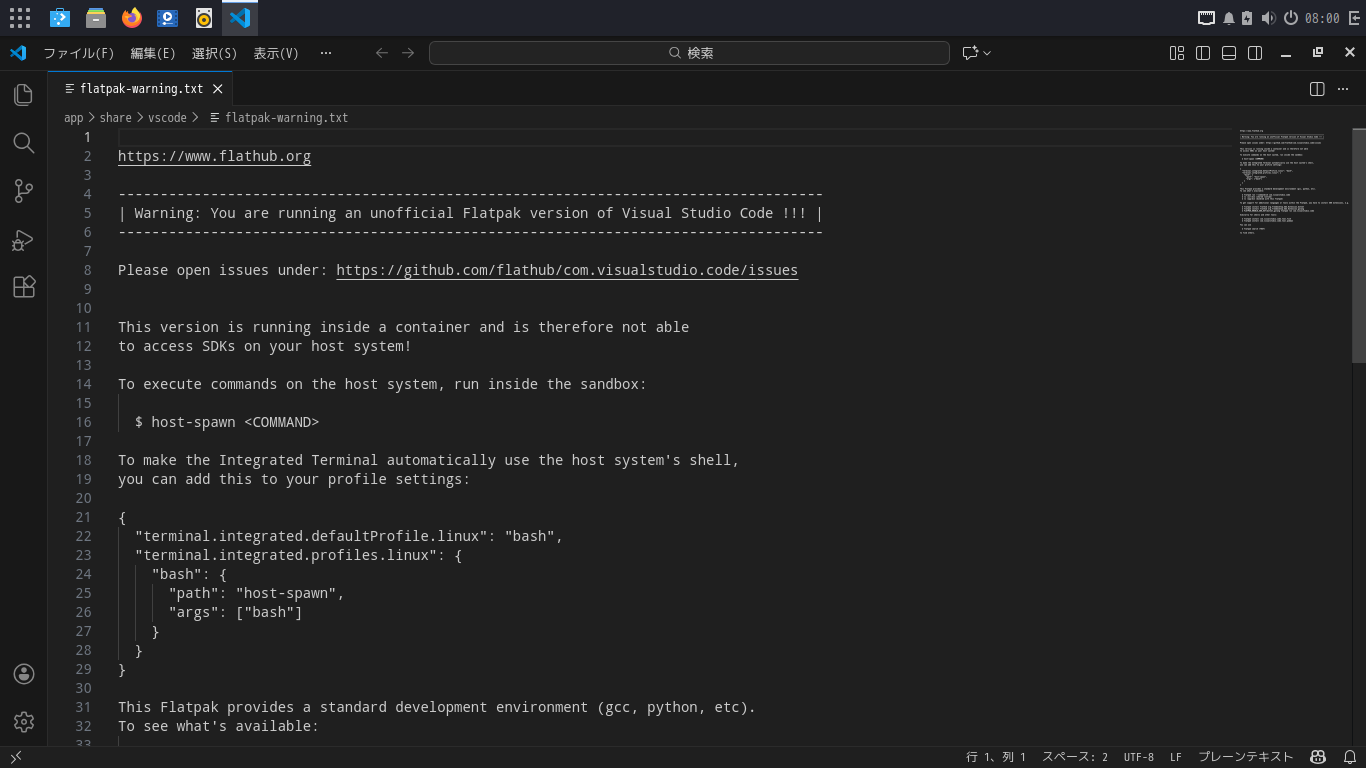The height and width of the screenshot is (768, 1366).
Task: Open the Explorer view in the activity bar
Action: [24, 95]
